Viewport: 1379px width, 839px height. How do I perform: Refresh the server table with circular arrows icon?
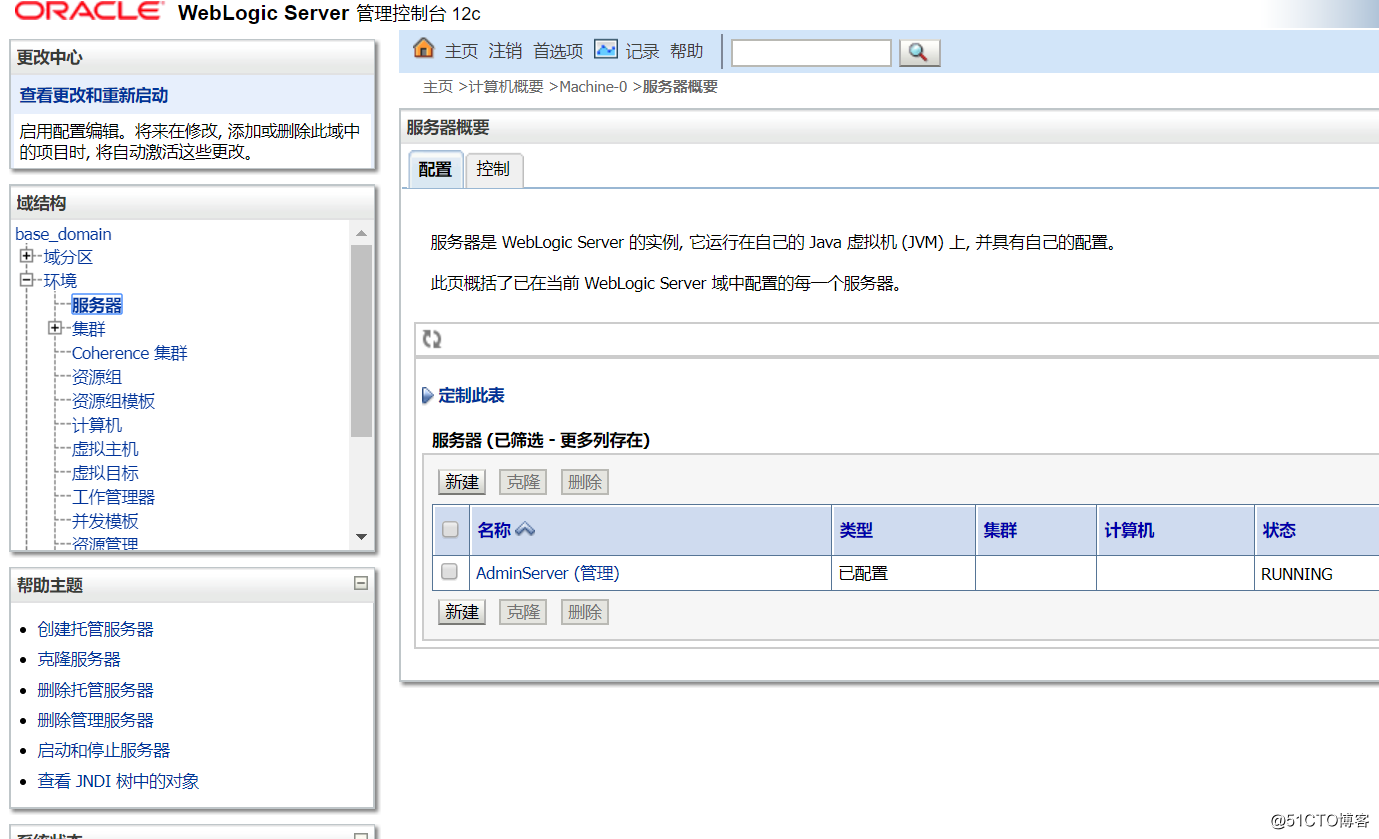point(432,339)
